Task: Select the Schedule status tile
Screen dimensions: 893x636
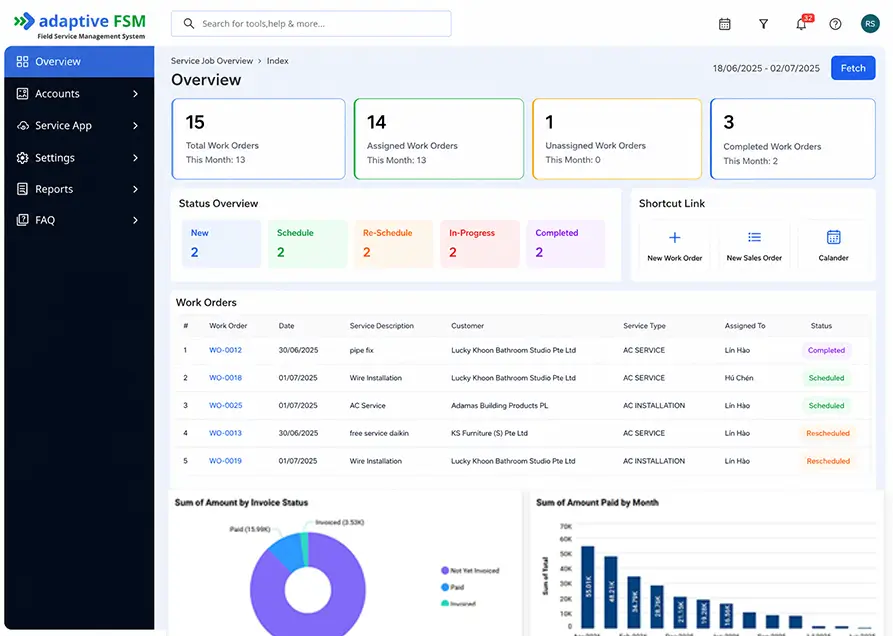Action: pos(308,244)
